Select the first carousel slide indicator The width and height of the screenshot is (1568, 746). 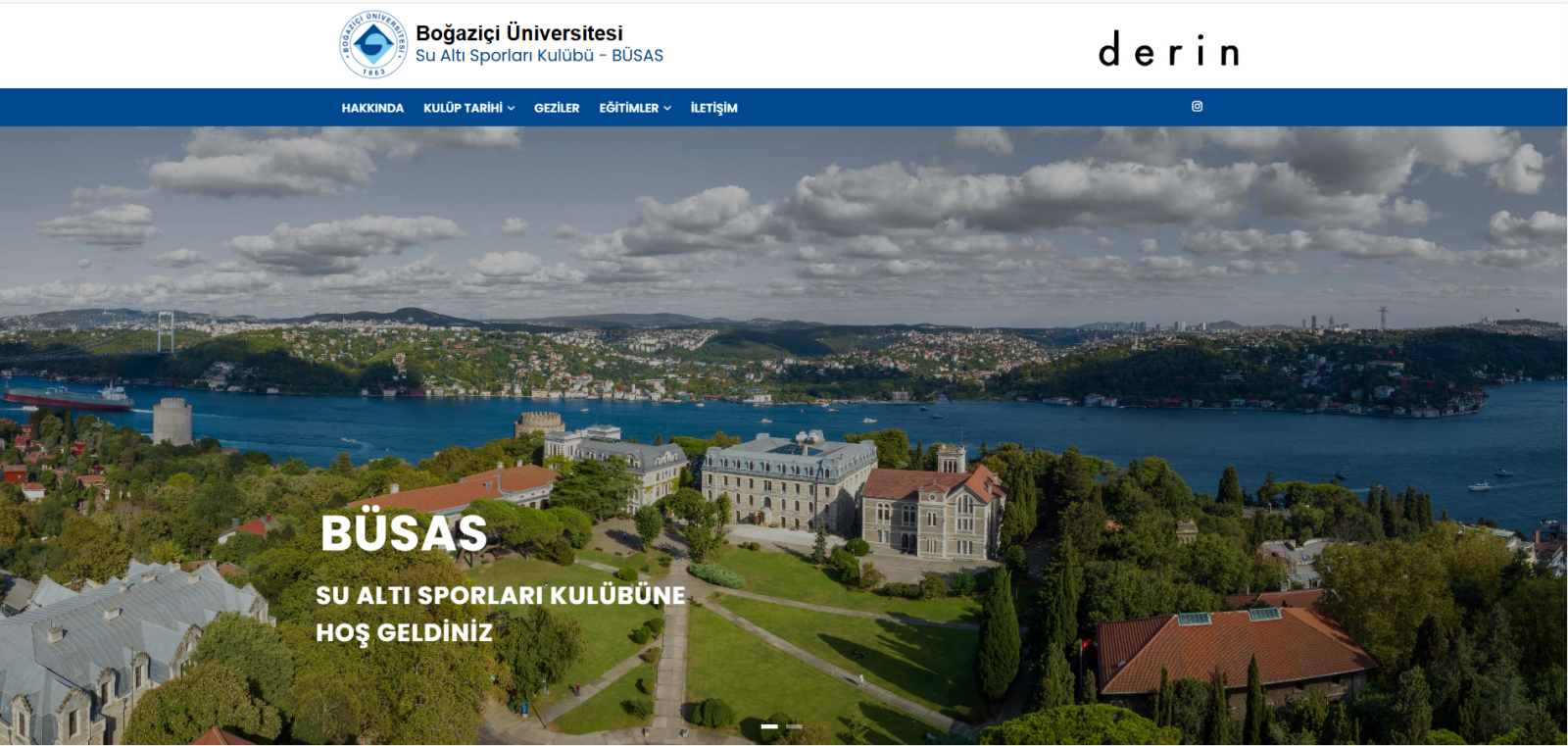tap(769, 726)
